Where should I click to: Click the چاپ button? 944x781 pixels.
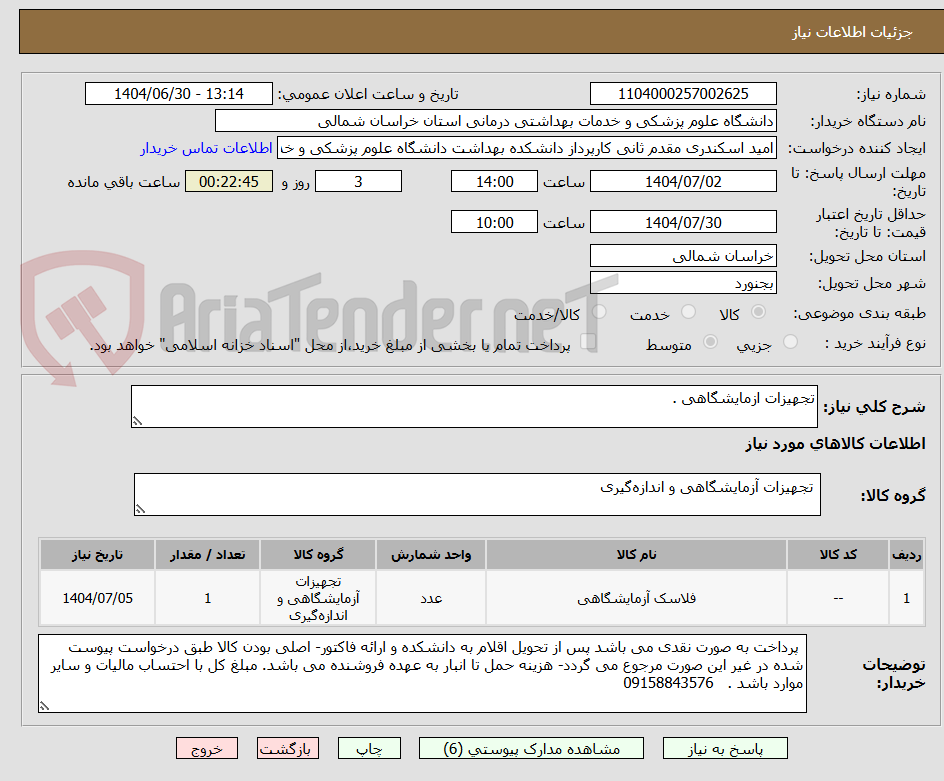click(x=368, y=748)
